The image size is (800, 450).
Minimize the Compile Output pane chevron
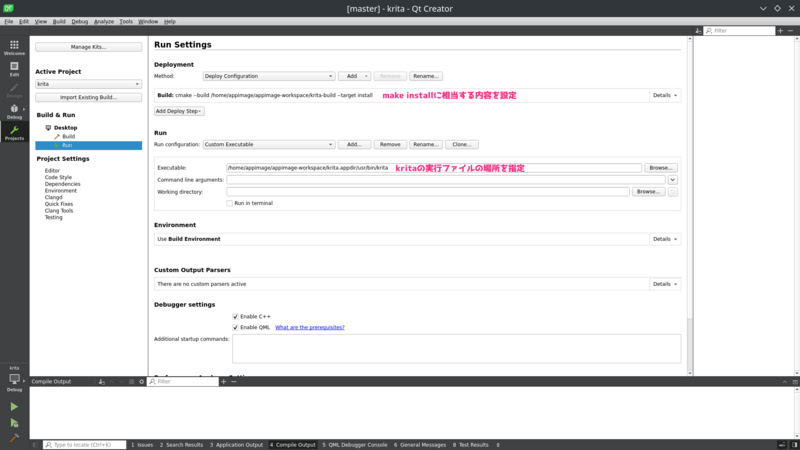pyautogui.click(x=785, y=382)
